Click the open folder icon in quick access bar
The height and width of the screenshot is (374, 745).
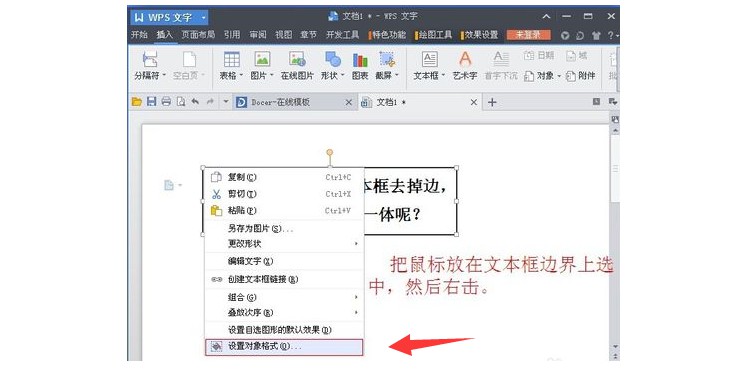tap(137, 102)
